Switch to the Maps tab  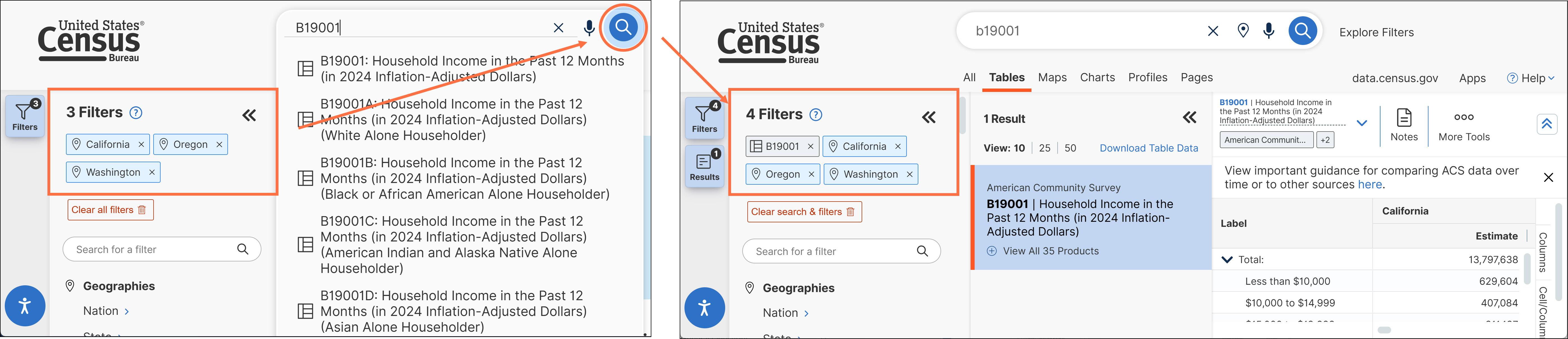pyautogui.click(x=1052, y=77)
